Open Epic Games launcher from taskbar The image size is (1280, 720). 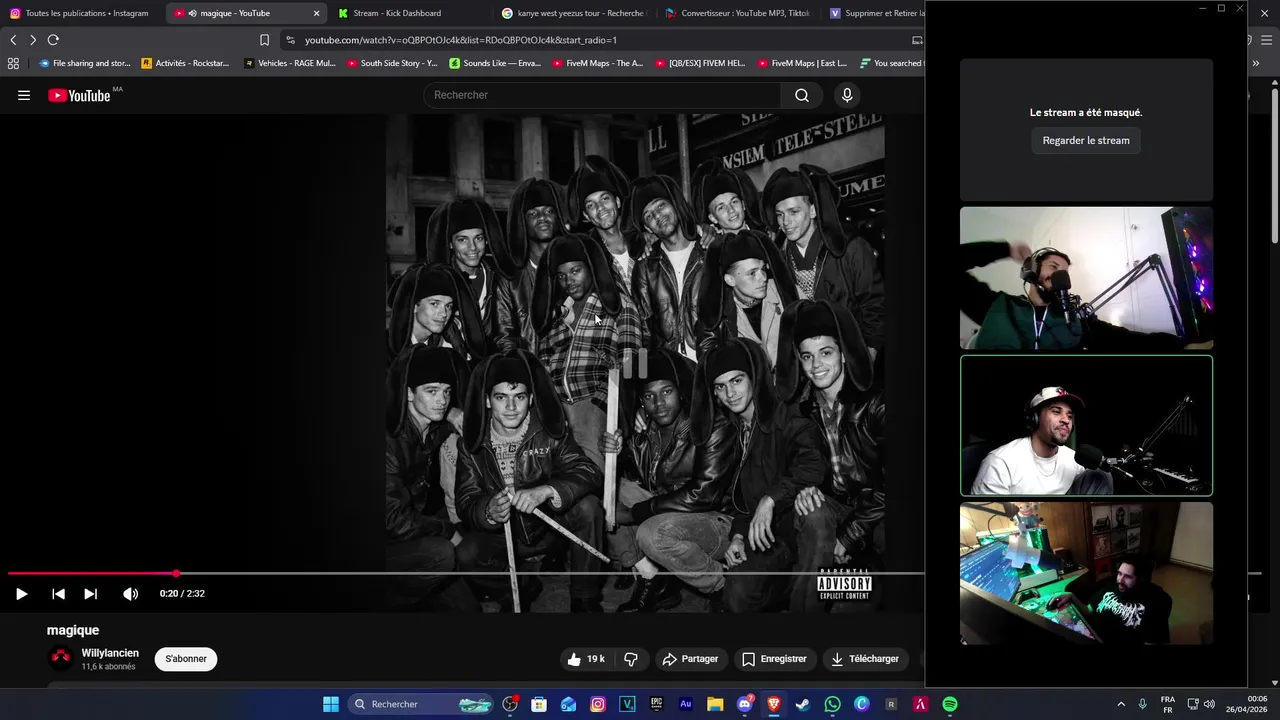tap(656, 704)
